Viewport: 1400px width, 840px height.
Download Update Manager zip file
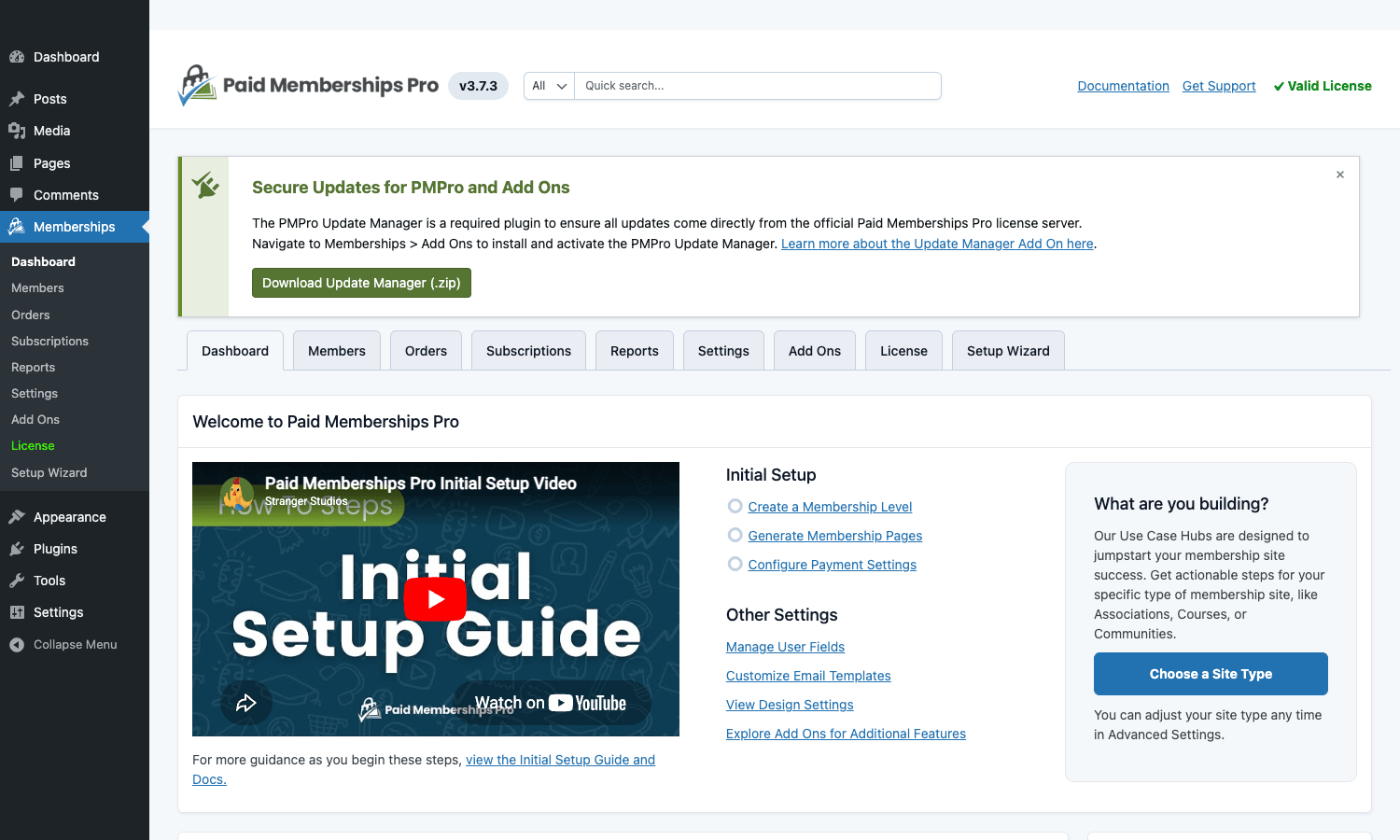click(x=361, y=283)
